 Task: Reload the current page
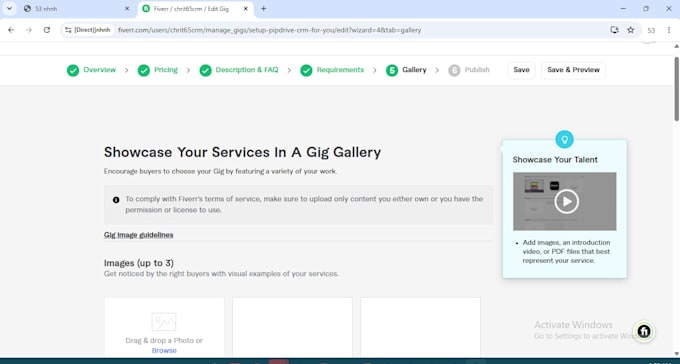[x=47, y=30]
